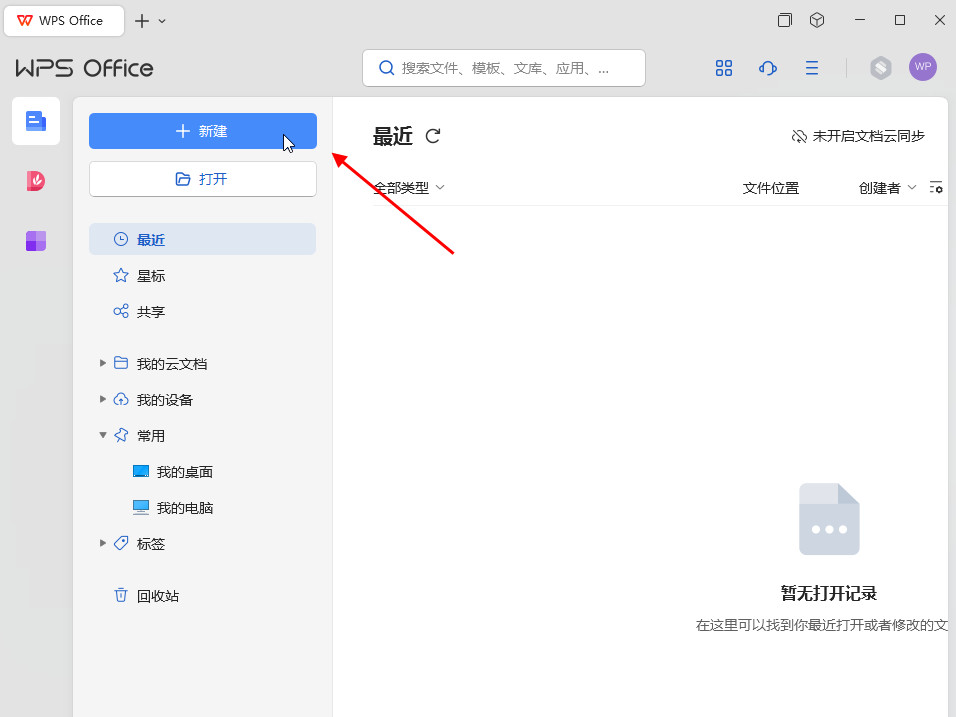Click the 打开 button
This screenshot has height=717, width=956.
(x=202, y=179)
